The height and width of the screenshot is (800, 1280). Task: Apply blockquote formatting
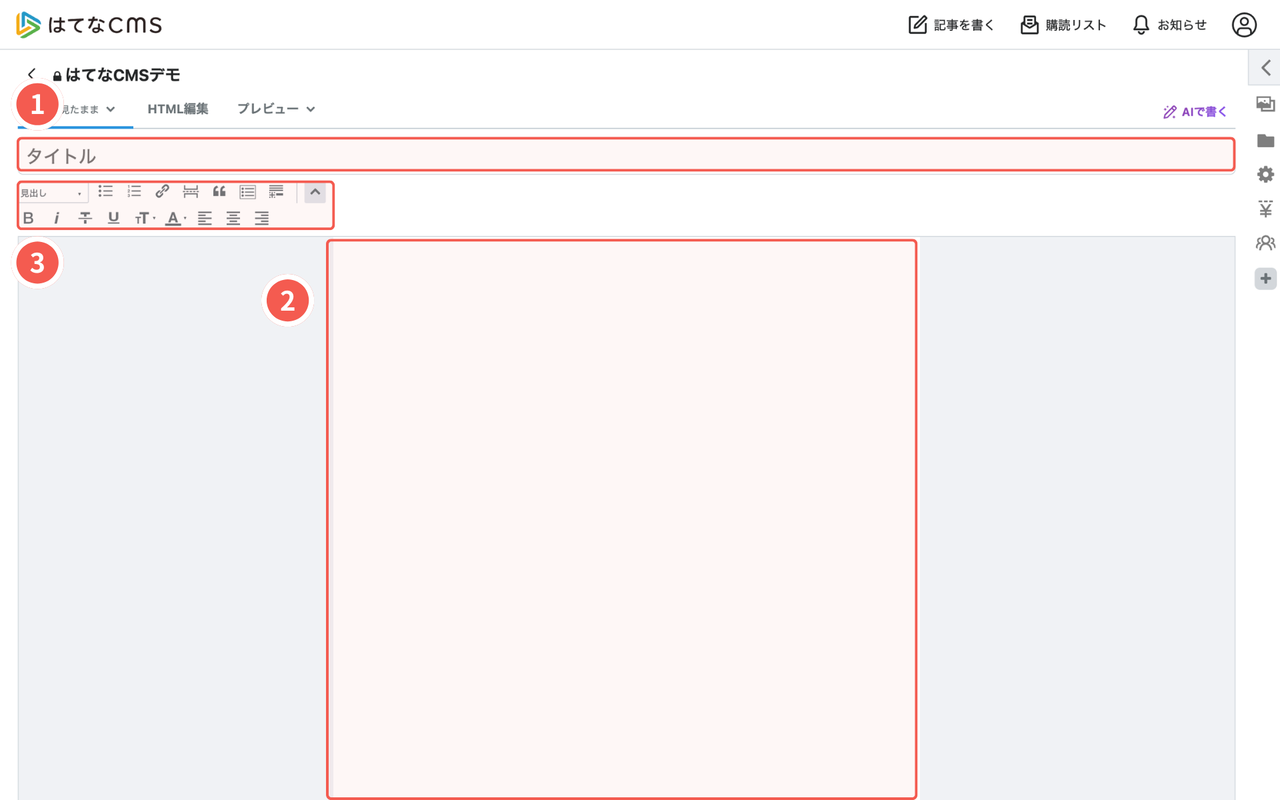click(219, 191)
